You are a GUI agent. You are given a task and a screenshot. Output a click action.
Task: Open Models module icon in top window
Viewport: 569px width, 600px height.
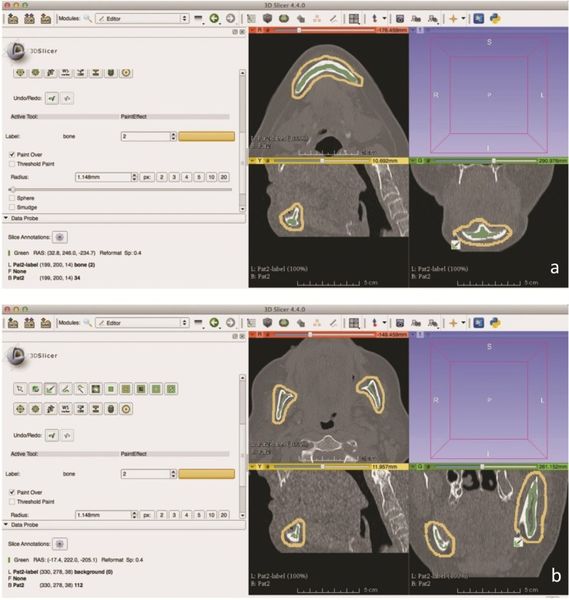click(x=284, y=18)
